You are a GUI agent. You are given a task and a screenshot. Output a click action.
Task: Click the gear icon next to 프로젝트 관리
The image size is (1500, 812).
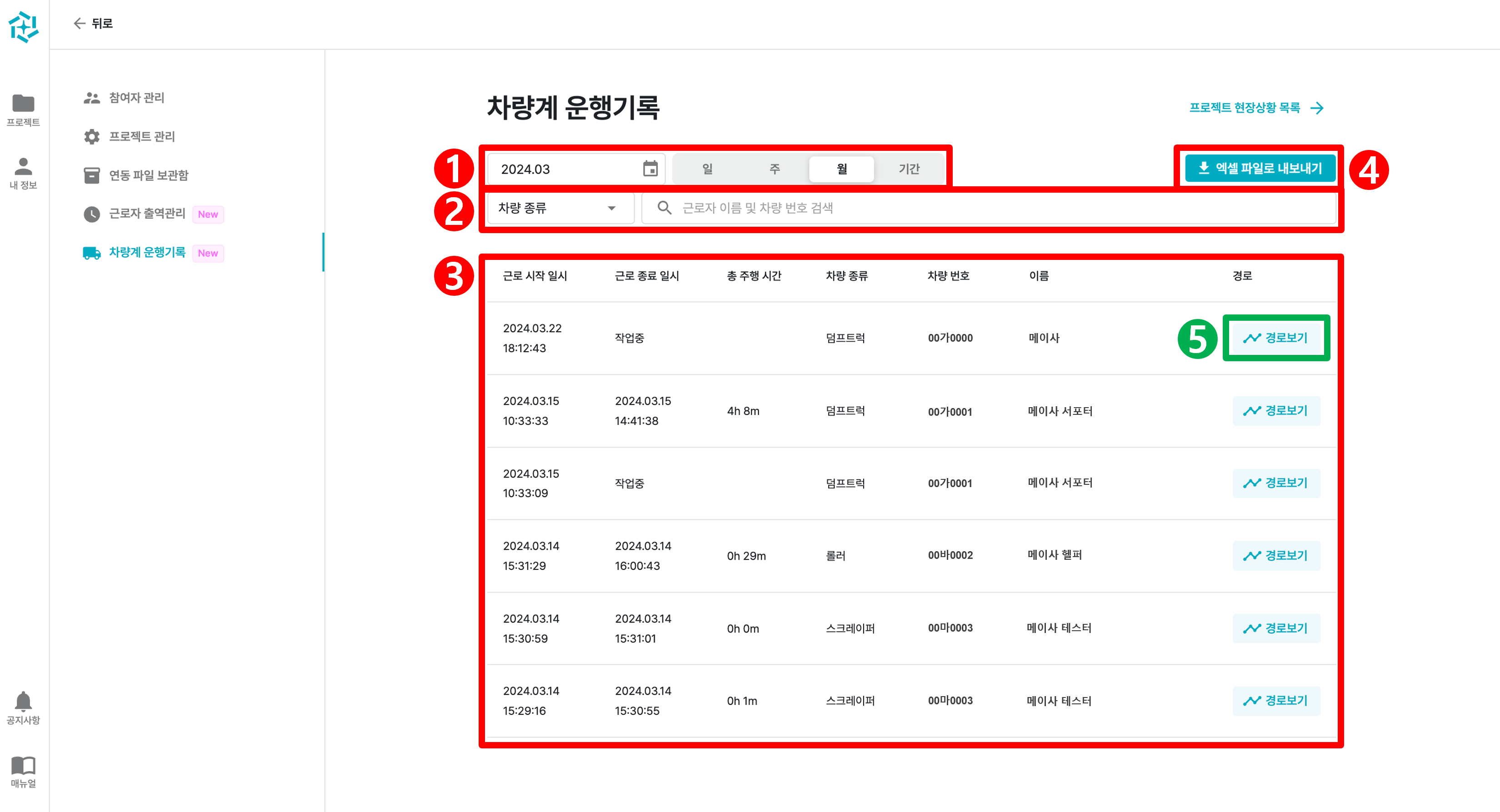click(x=91, y=136)
